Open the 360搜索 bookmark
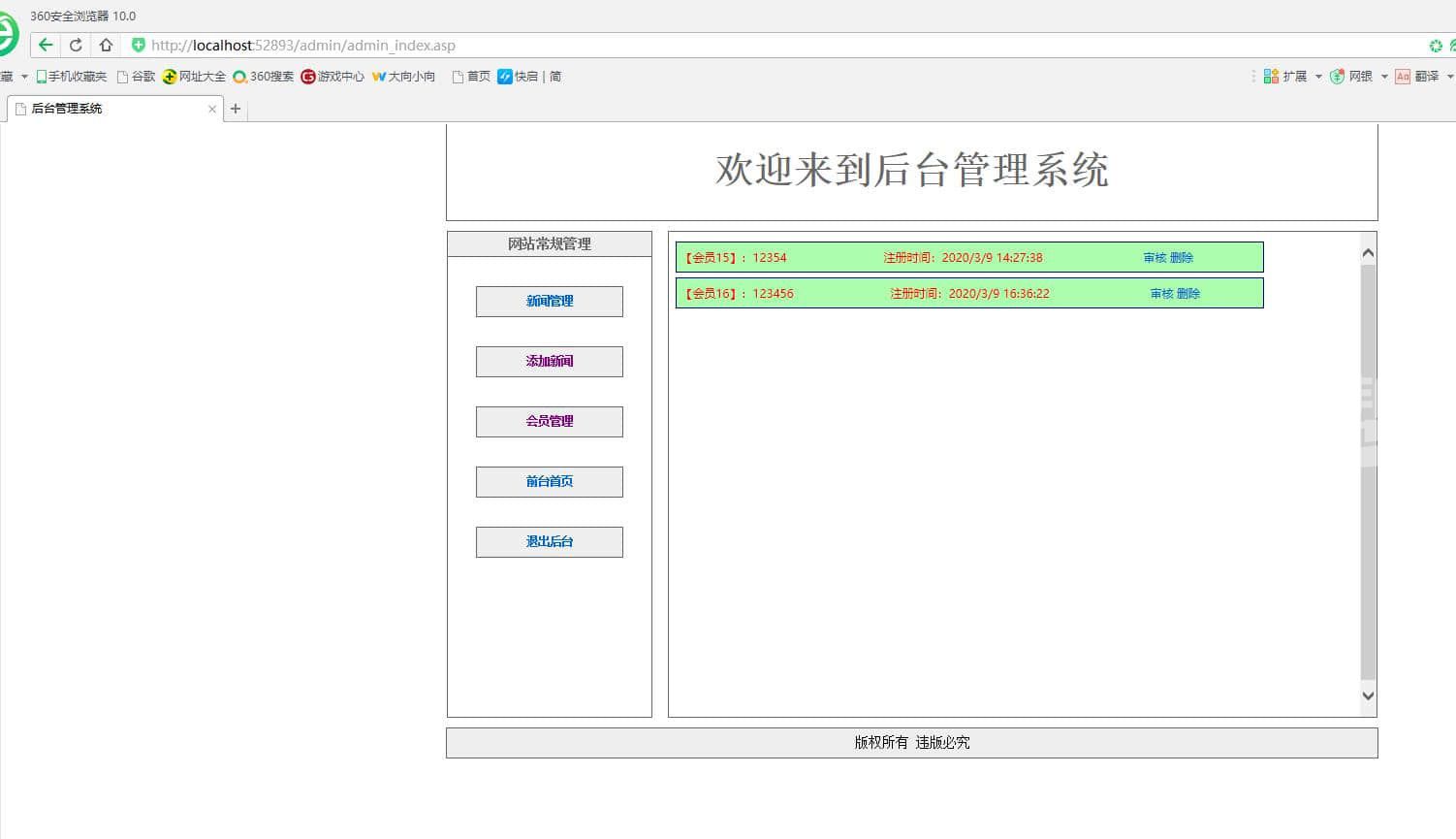This screenshot has height=839, width=1456. pos(263,77)
